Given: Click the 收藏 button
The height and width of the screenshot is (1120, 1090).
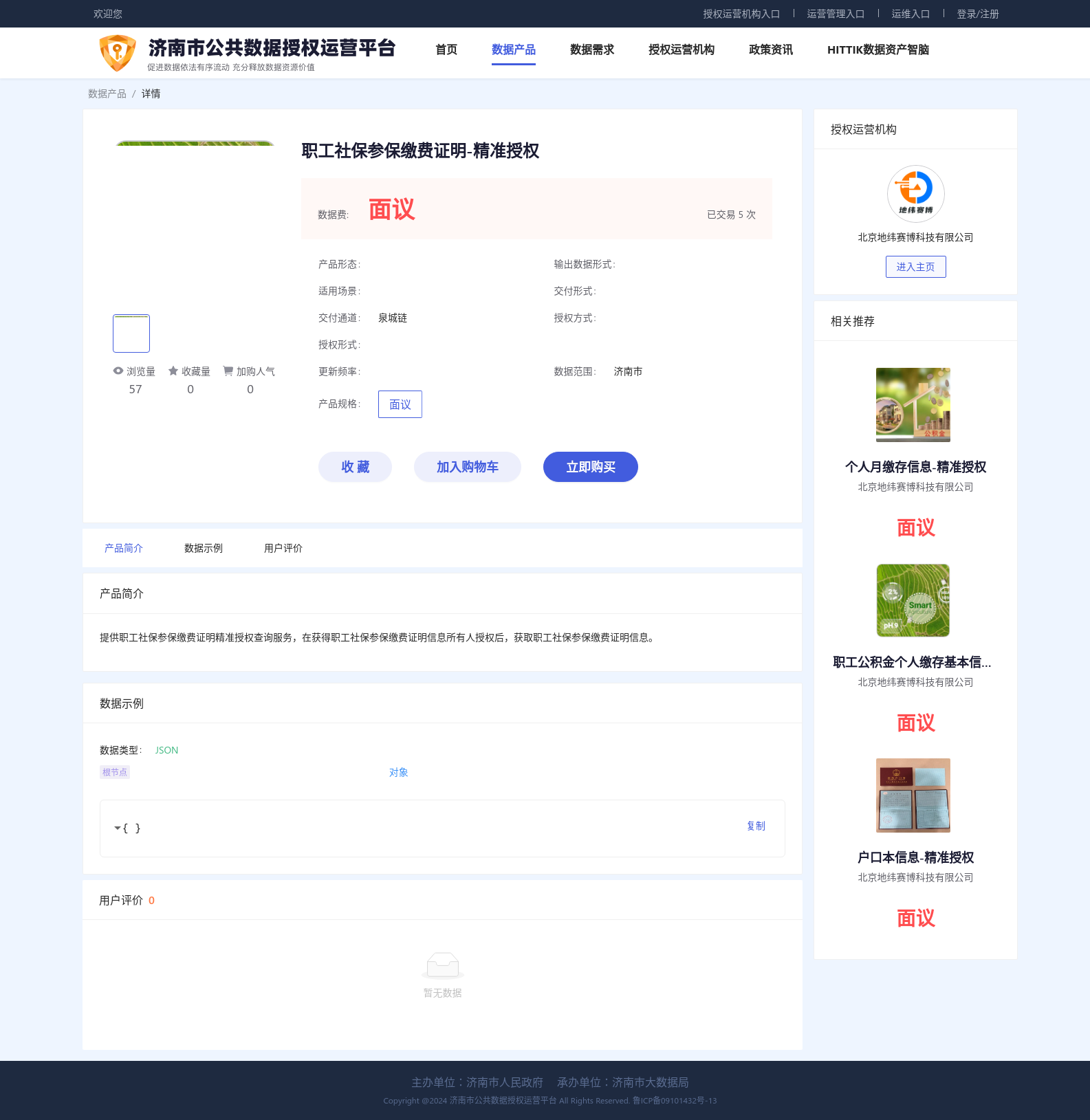Looking at the screenshot, I should tap(355, 467).
